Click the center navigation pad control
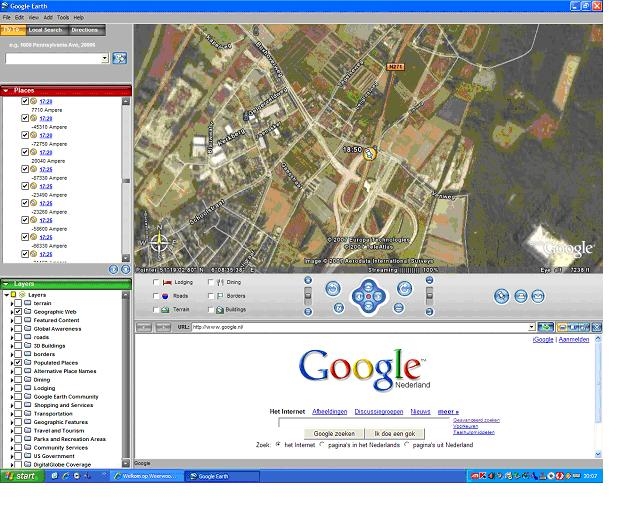Viewport: 640px width, 512px height. point(368,295)
